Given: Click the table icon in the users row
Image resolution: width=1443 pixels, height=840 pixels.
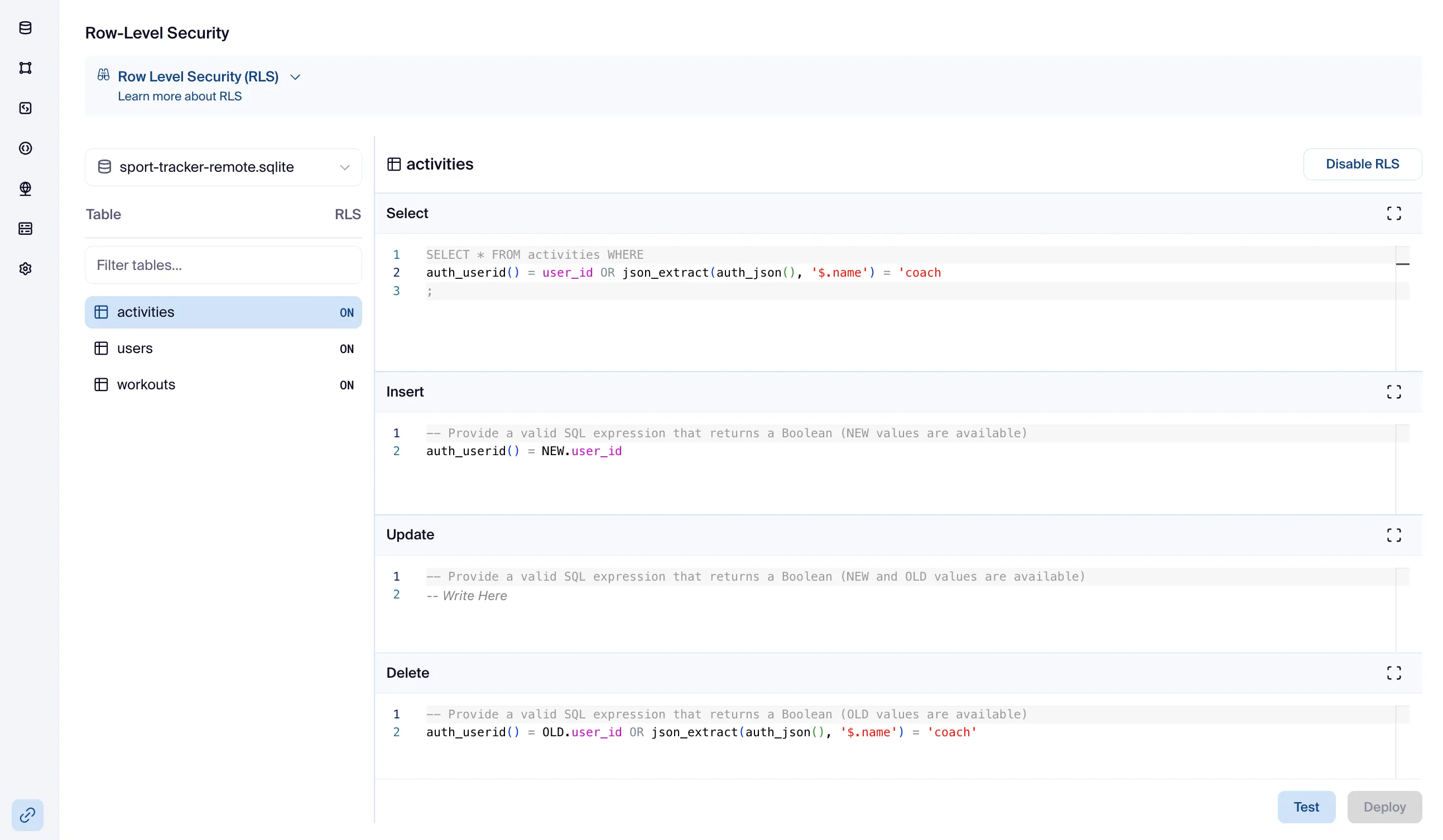Looking at the screenshot, I should coord(102,349).
